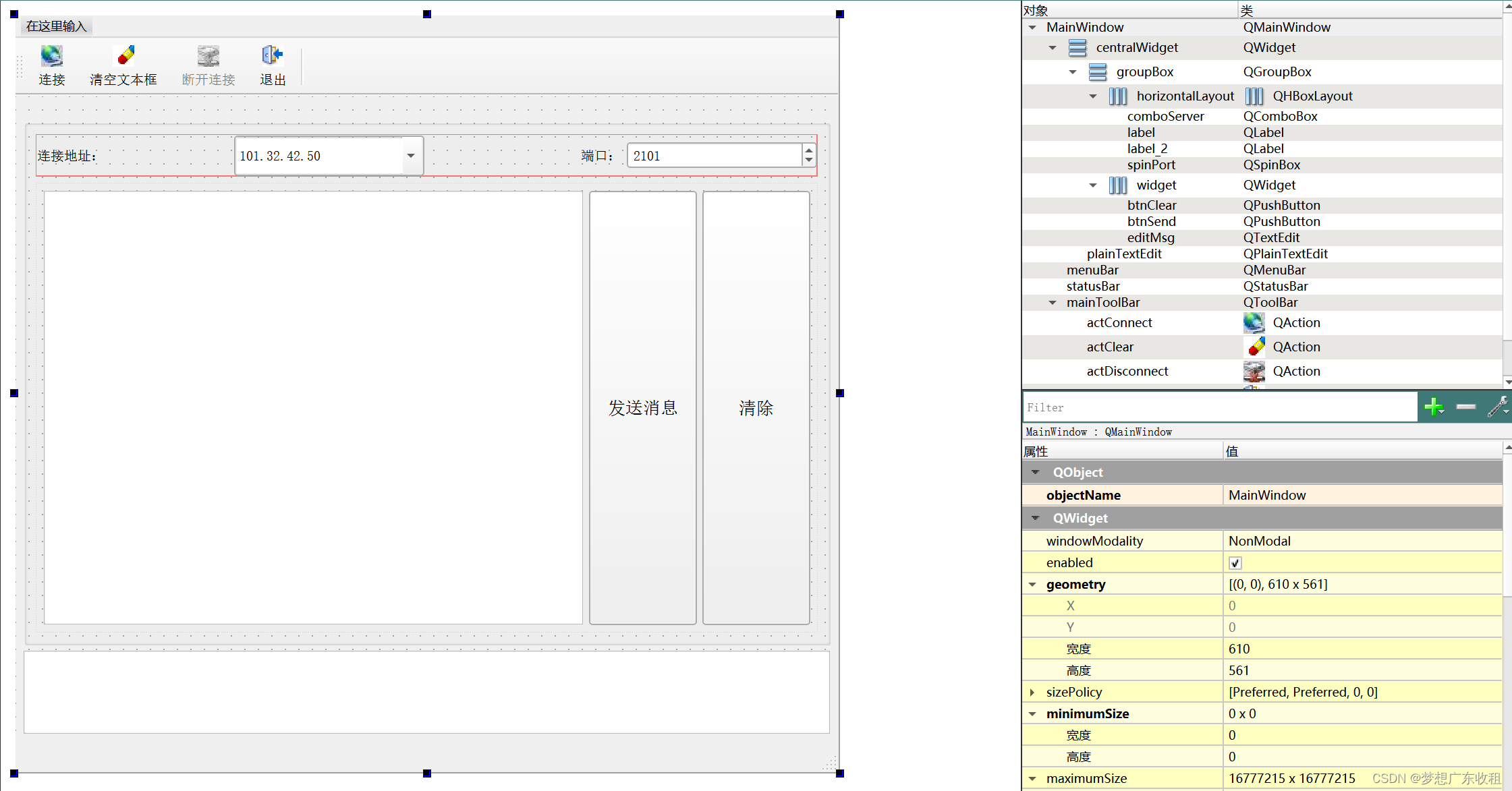
Task: Click the object tree scrollbar down arrow
Action: [1507, 382]
